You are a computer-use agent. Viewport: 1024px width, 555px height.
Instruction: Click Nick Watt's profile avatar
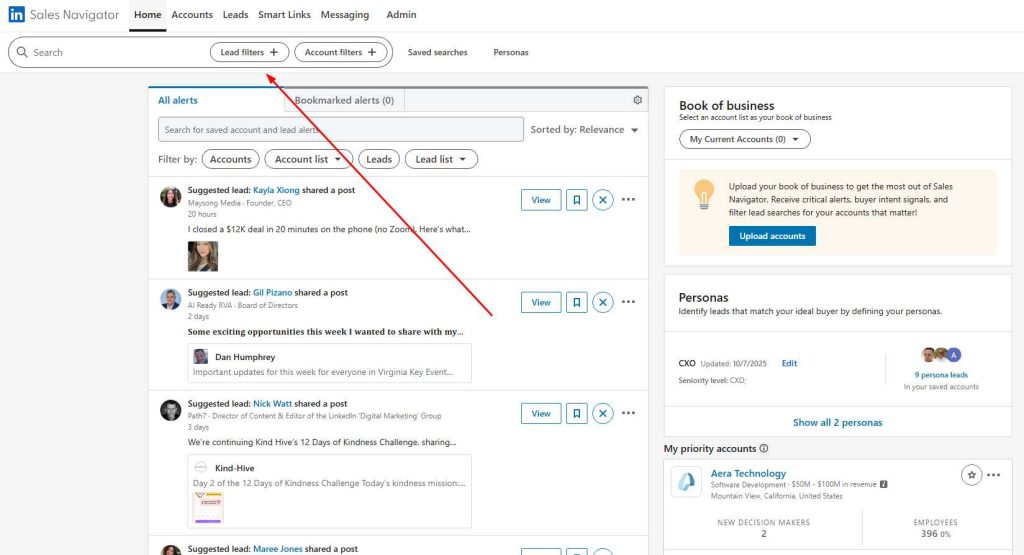click(170, 410)
